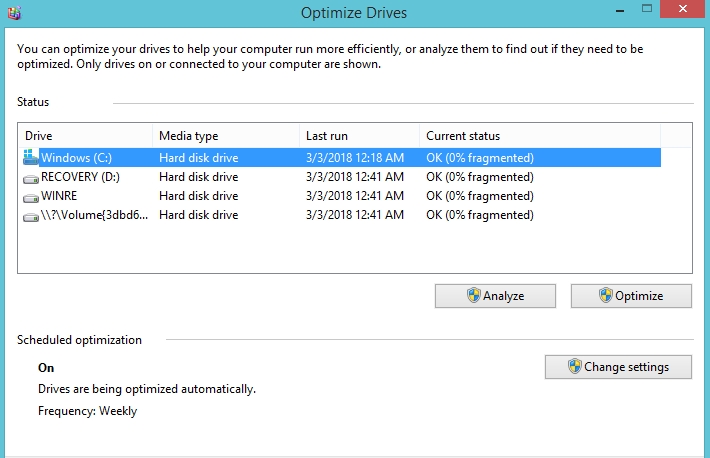Click the WINRE drive icon

31,196
